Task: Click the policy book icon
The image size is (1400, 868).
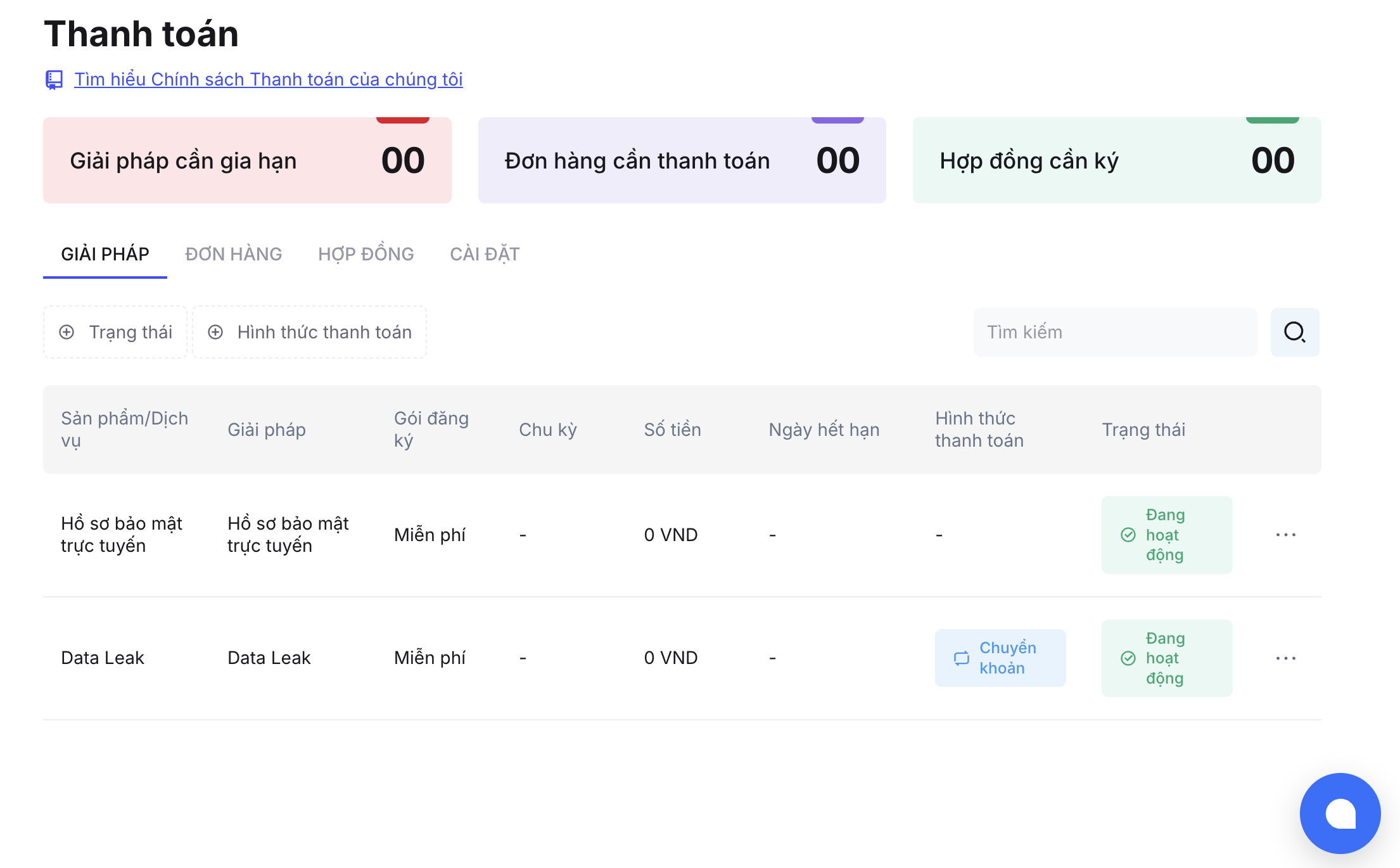Action: (x=54, y=80)
